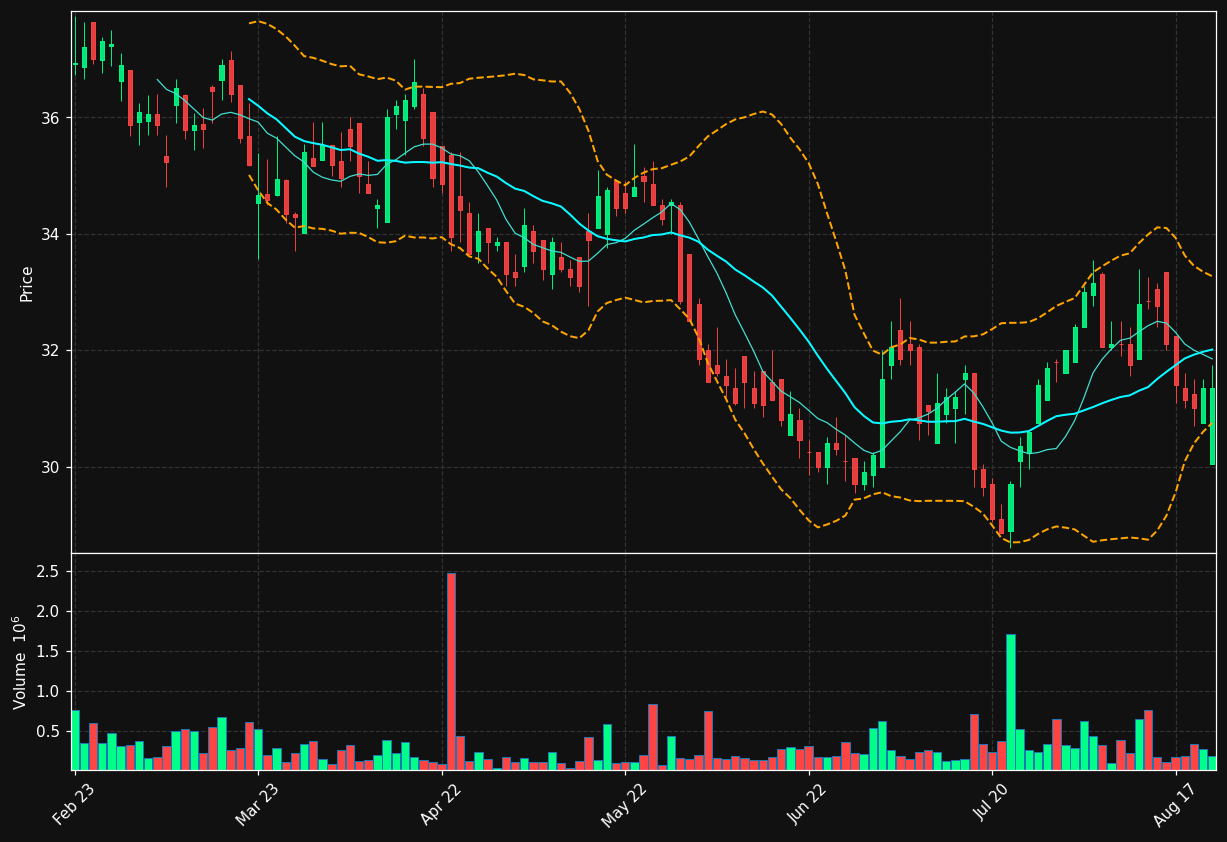Click the 0.5 volume tick label

[x=48, y=732]
